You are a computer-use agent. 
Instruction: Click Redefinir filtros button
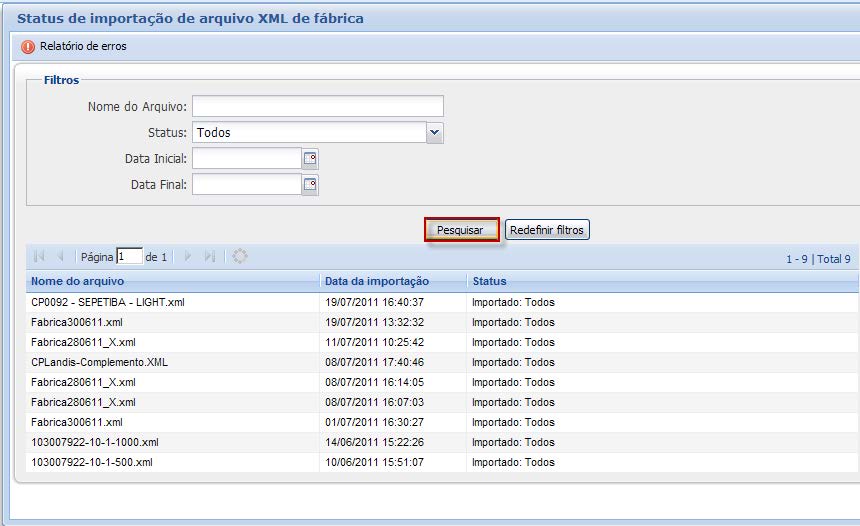pyautogui.click(x=547, y=230)
